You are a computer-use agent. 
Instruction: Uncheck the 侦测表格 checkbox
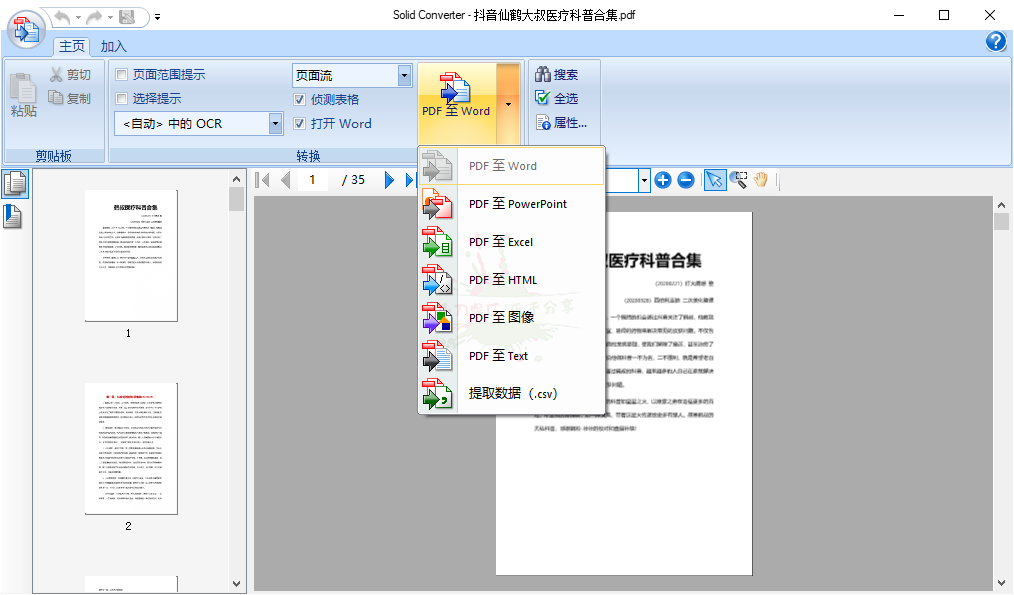click(x=299, y=99)
